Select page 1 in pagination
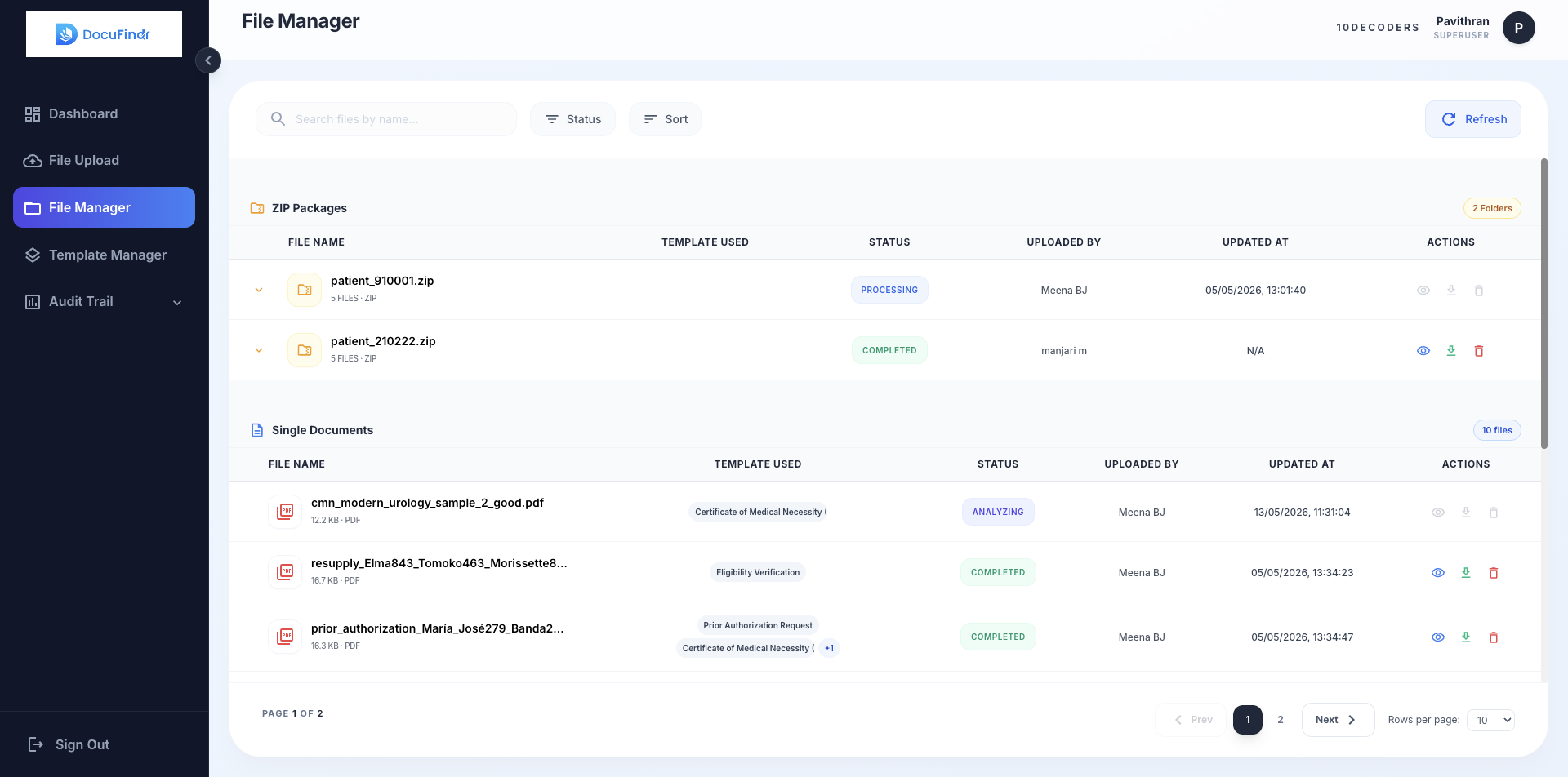The height and width of the screenshot is (777, 1568). click(1248, 720)
